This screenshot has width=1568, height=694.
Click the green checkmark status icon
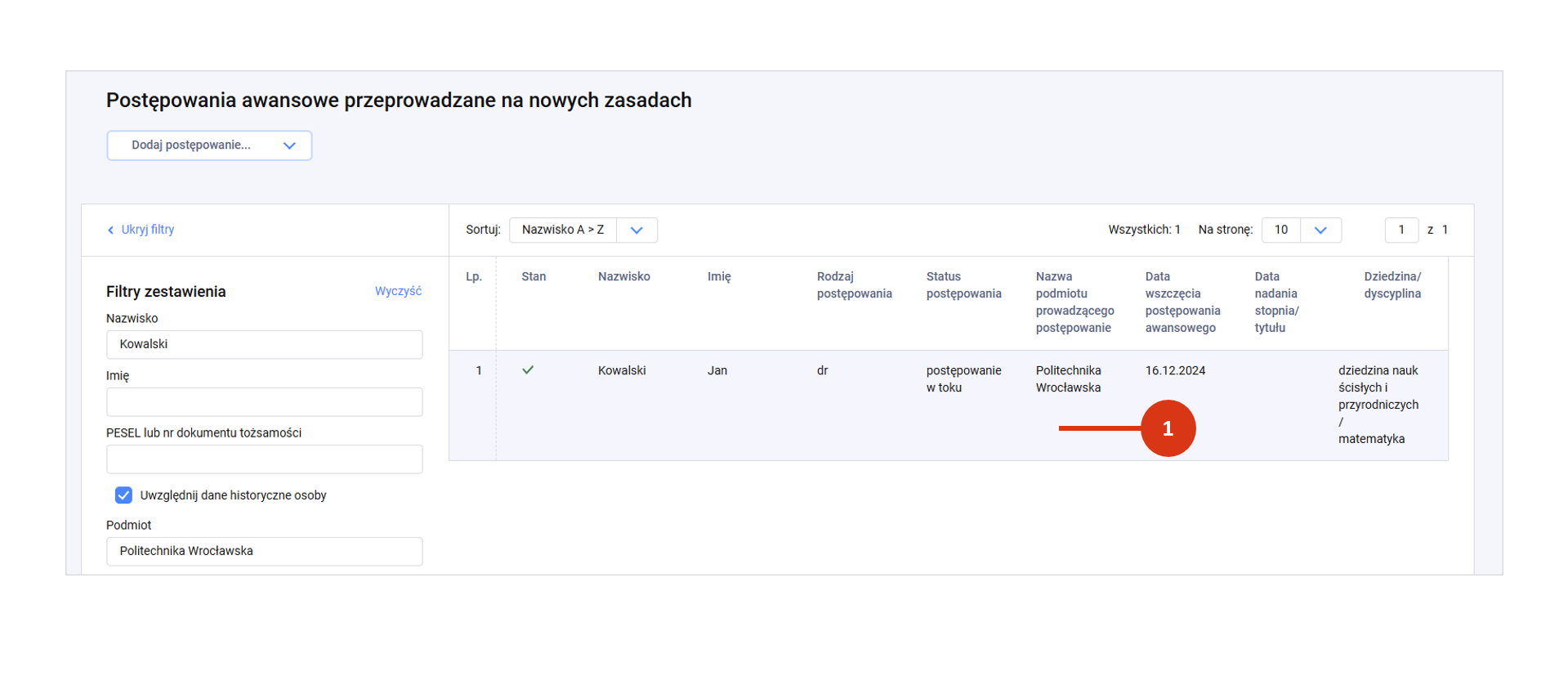tap(528, 370)
